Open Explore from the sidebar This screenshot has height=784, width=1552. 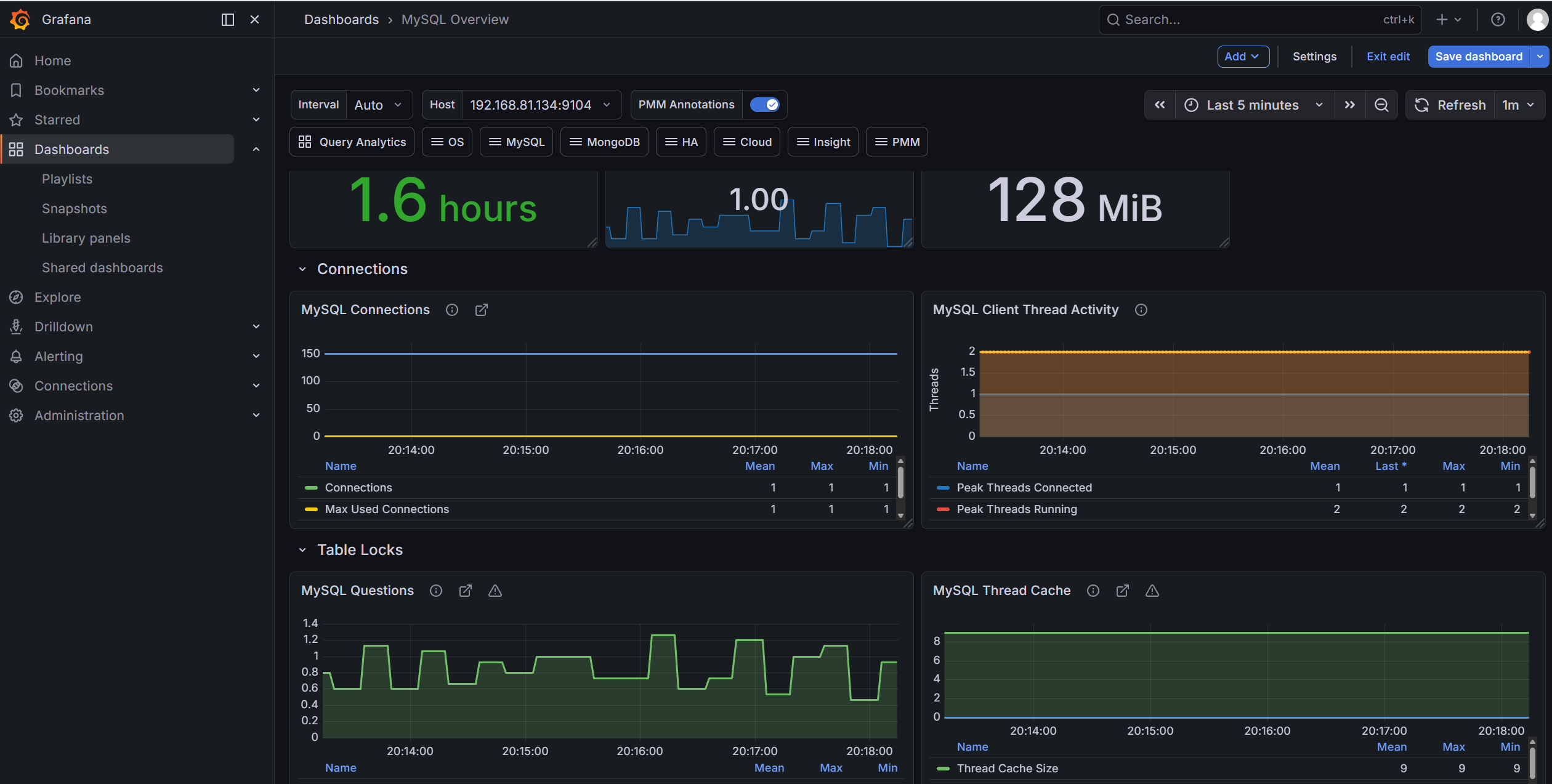pos(57,297)
